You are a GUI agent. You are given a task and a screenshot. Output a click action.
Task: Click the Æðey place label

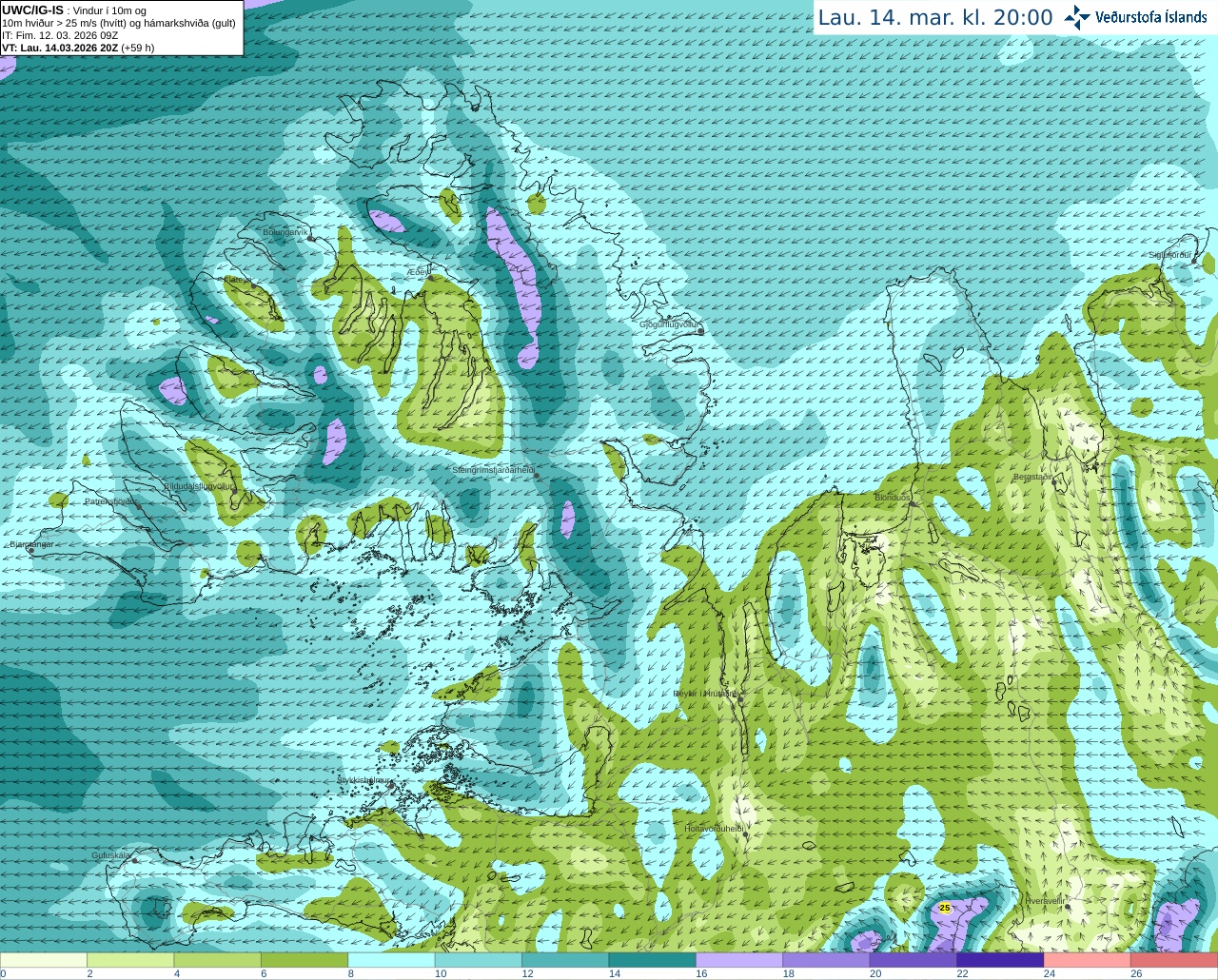tap(417, 272)
